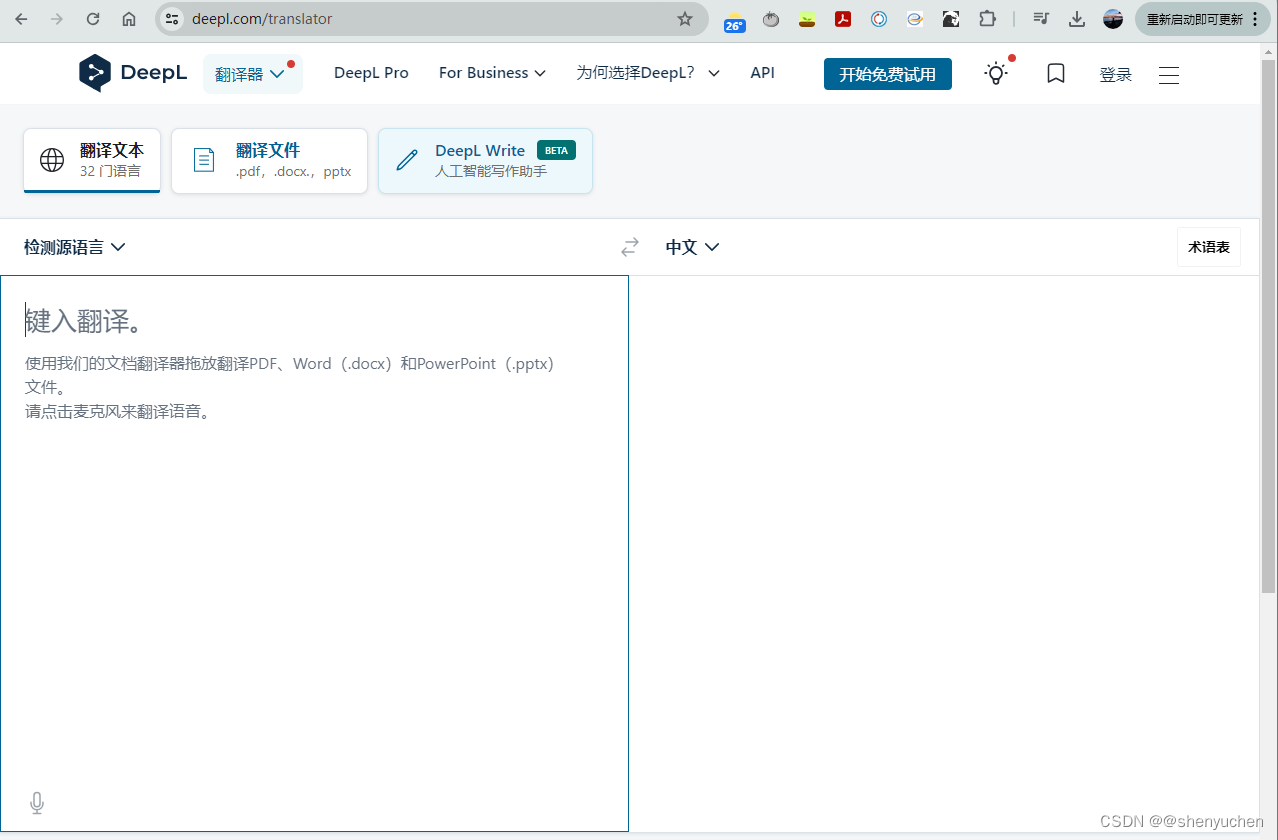
Task: Open the hamburger menu icon
Action: [1169, 75]
